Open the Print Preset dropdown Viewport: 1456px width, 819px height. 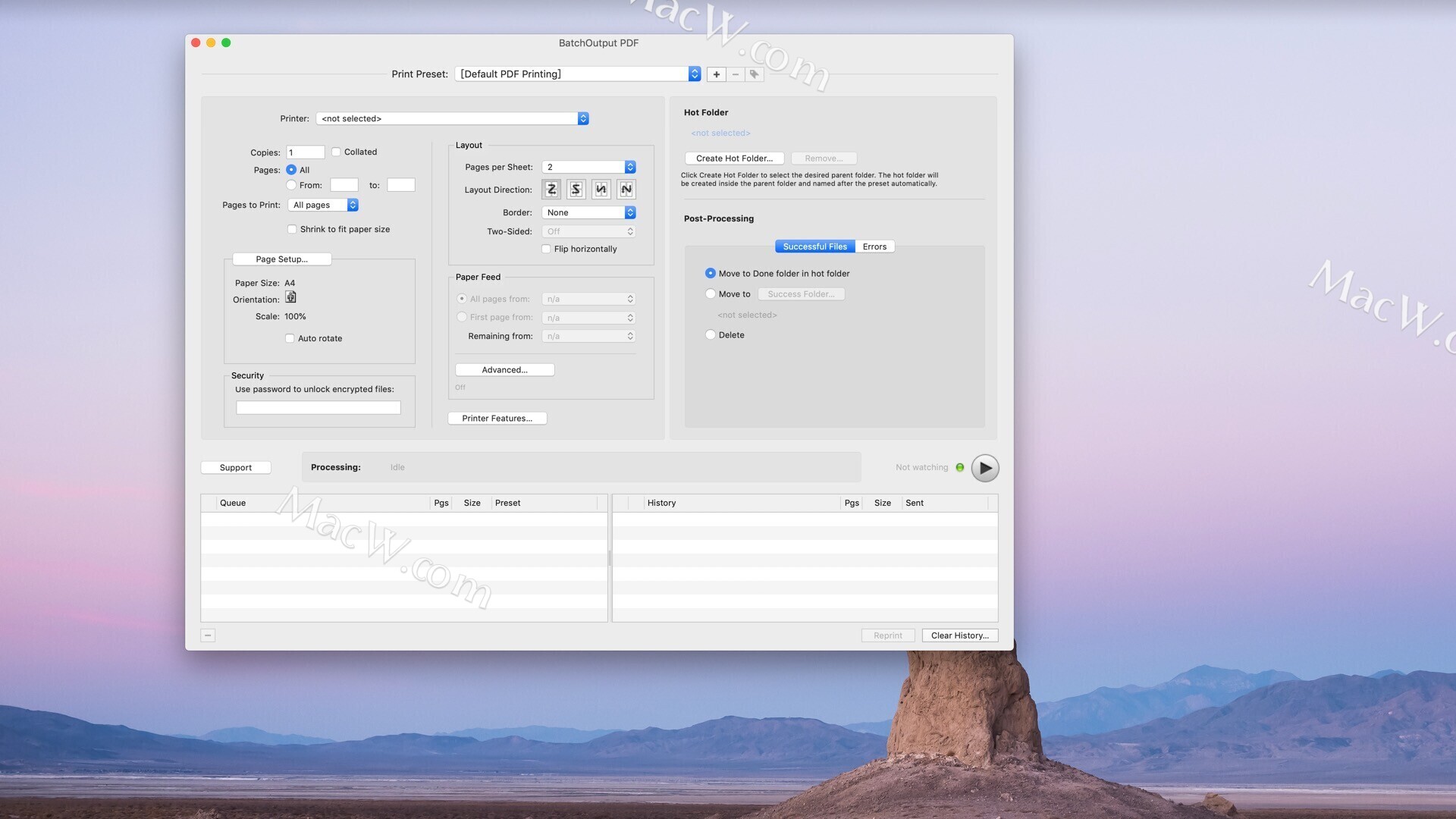pos(578,74)
